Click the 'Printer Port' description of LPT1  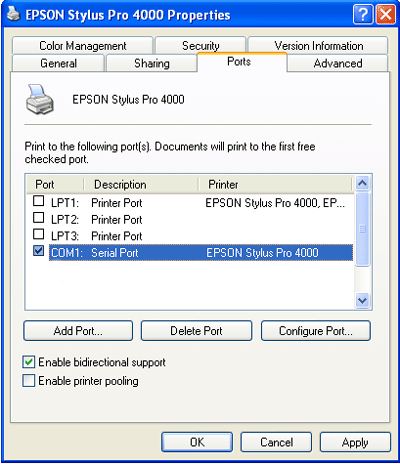point(117,203)
